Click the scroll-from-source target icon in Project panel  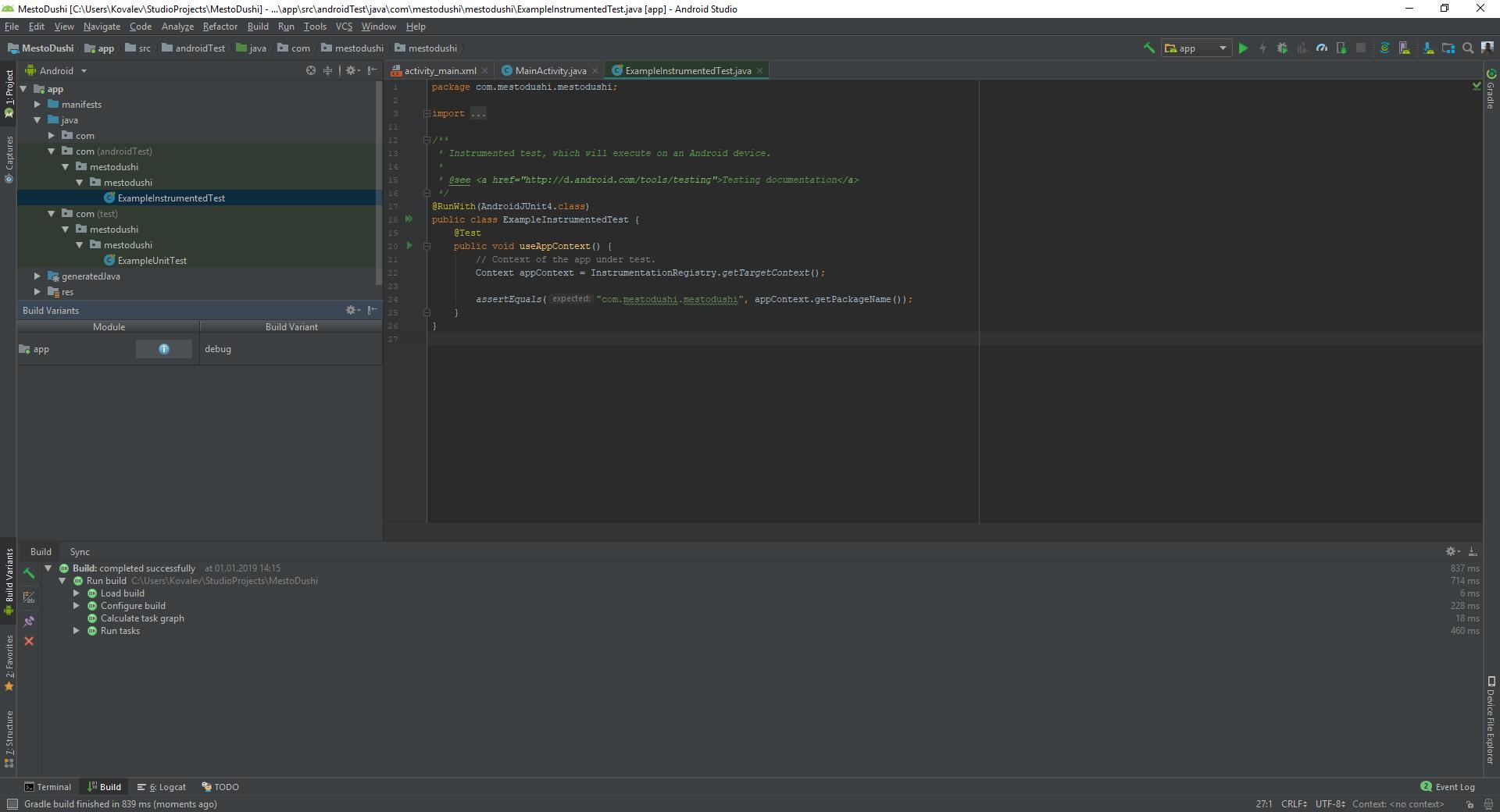coord(310,70)
